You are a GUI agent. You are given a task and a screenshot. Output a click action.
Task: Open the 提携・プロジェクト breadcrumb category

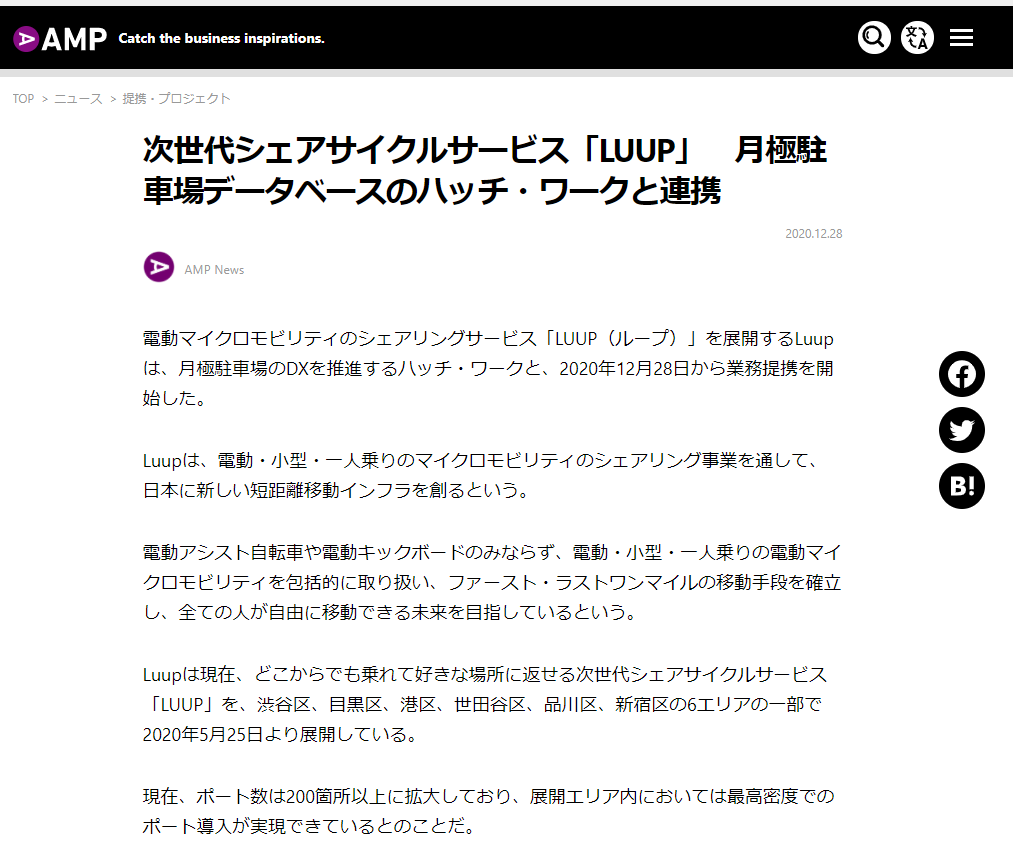(x=176, y=99)
